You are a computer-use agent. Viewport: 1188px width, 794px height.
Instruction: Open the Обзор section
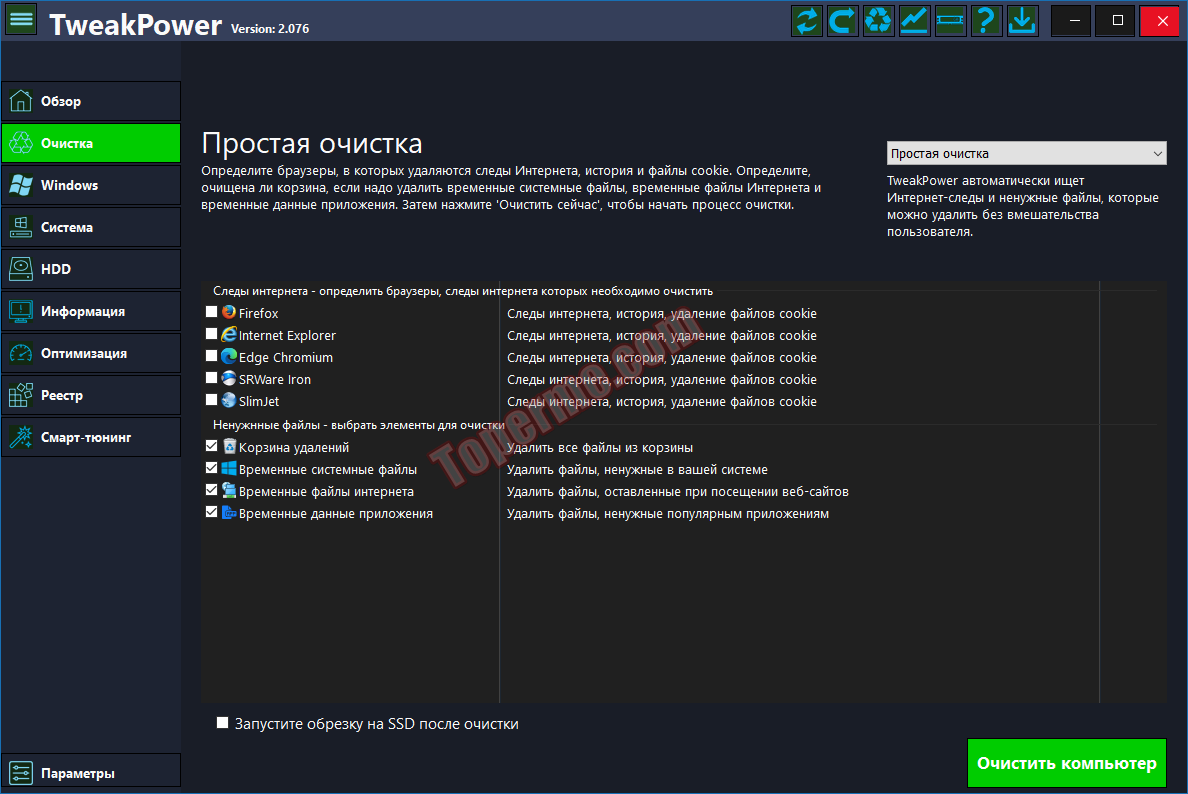[x=91, y=101]
